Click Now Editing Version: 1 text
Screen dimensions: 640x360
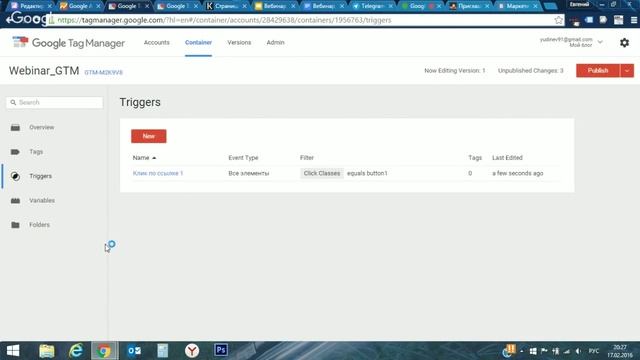coord(455,71)
